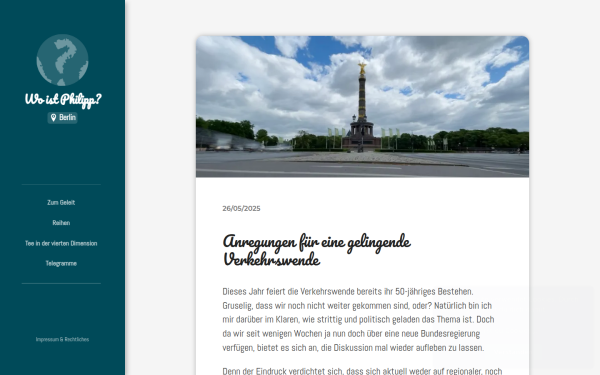The height and width of the screenshot is (375, 600).
Task: Click the green flags beside the monument
Action: (x=336, y=133)
